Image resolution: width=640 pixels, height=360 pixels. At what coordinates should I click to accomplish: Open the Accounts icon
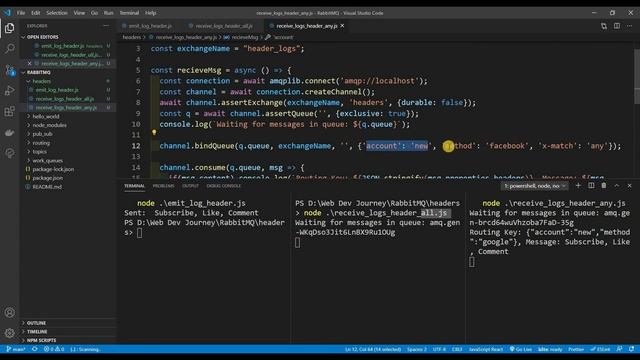(x=9, y=313)
